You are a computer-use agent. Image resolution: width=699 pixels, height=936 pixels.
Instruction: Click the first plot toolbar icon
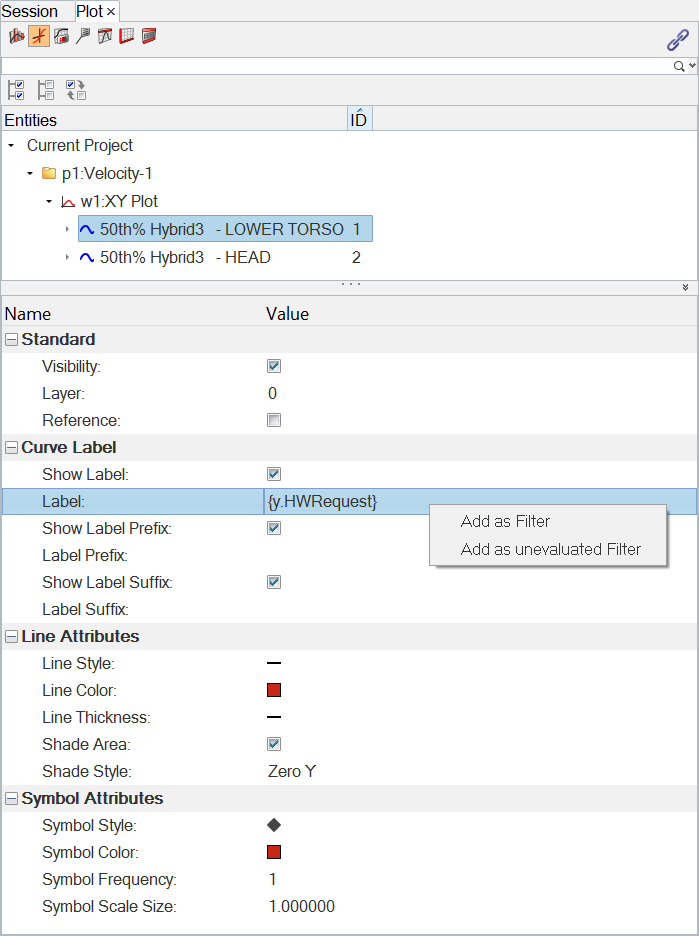(16, 36)
